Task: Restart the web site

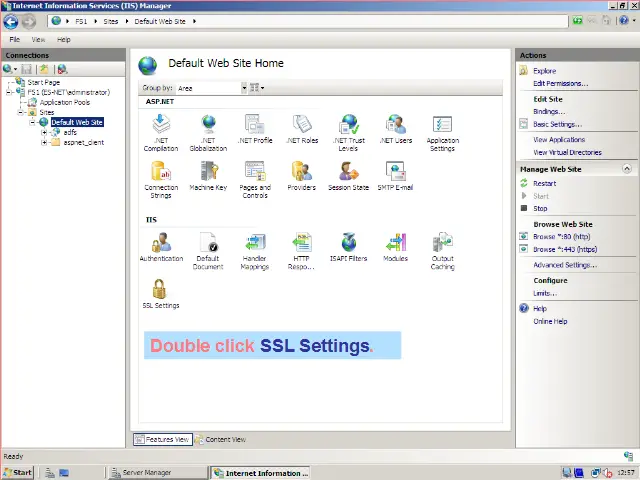Action: tap(544, 184)
